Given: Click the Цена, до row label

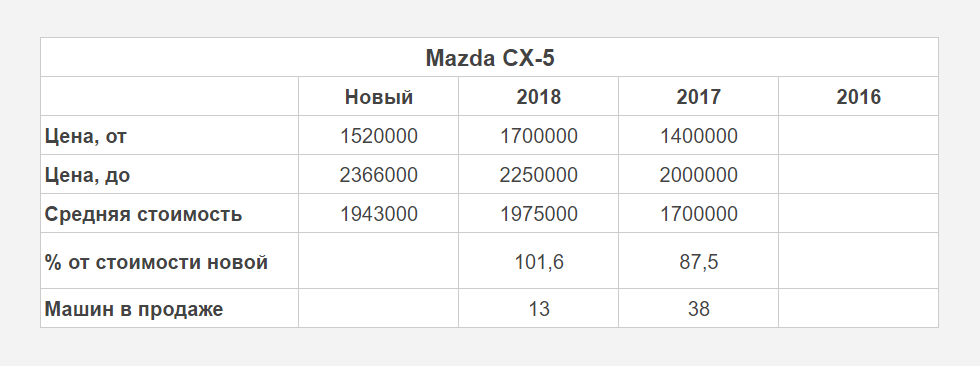Looking at the screenshot, I should (x=88, y=175).
